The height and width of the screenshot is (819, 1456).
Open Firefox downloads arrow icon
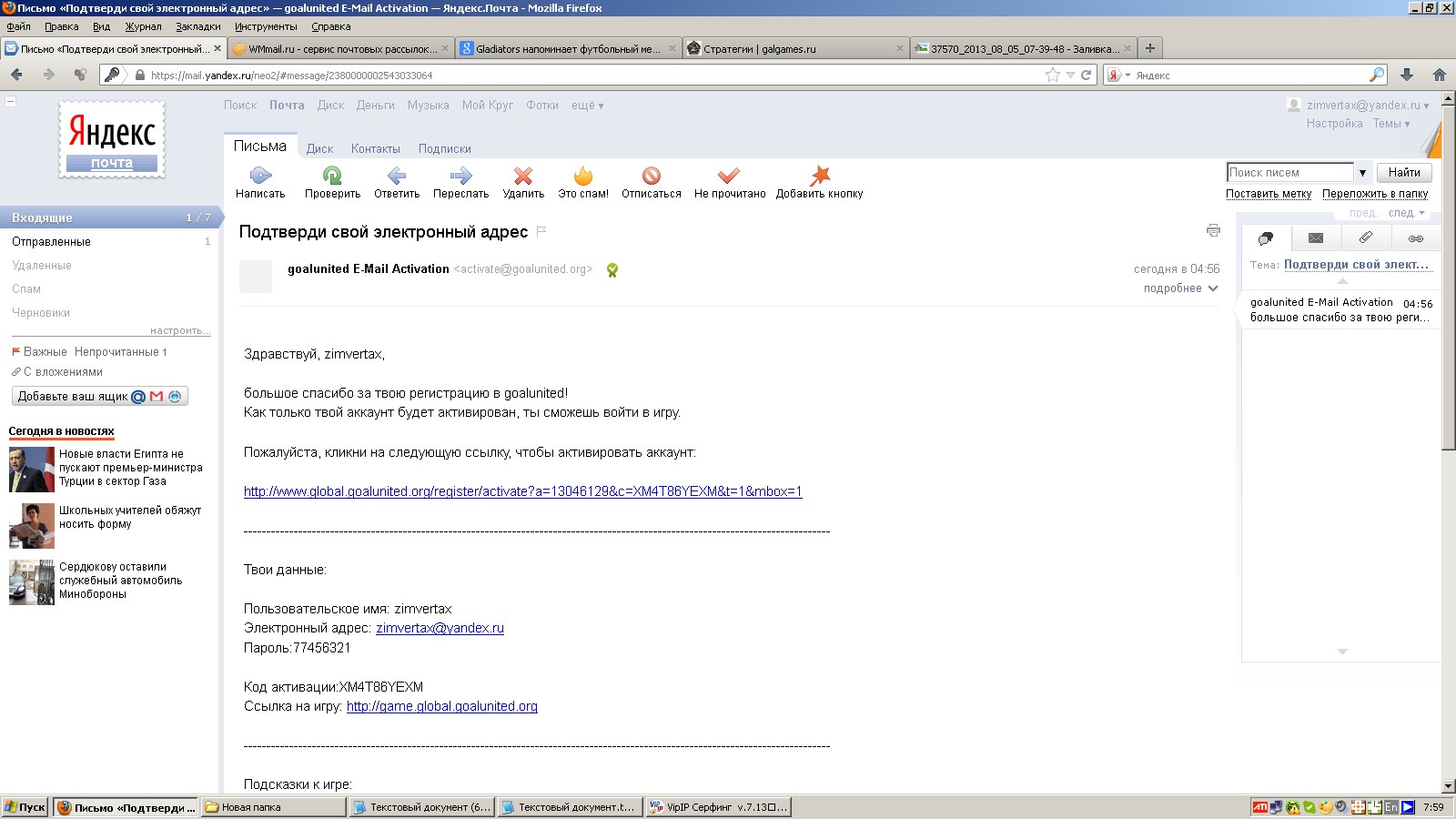[x=1407, y=75]
